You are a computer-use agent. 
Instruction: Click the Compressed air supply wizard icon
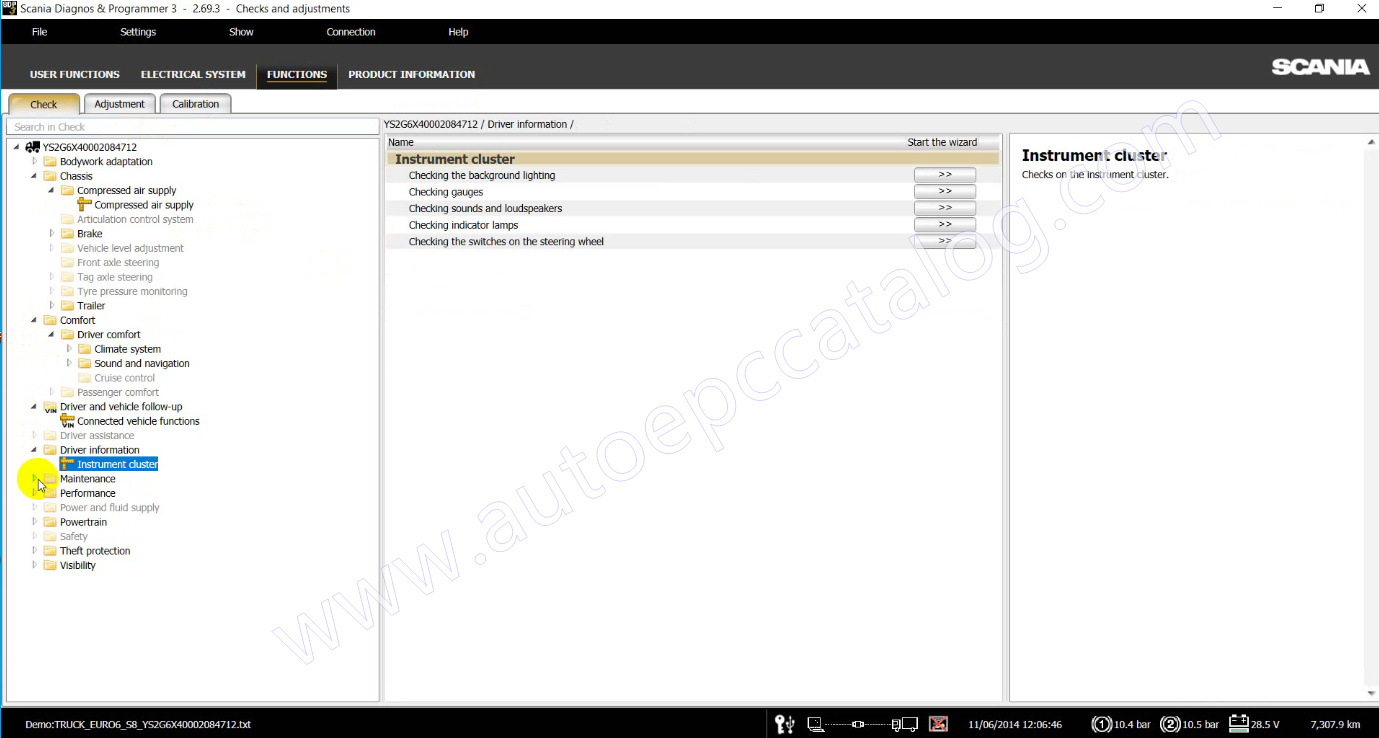(x=84, y=205)
